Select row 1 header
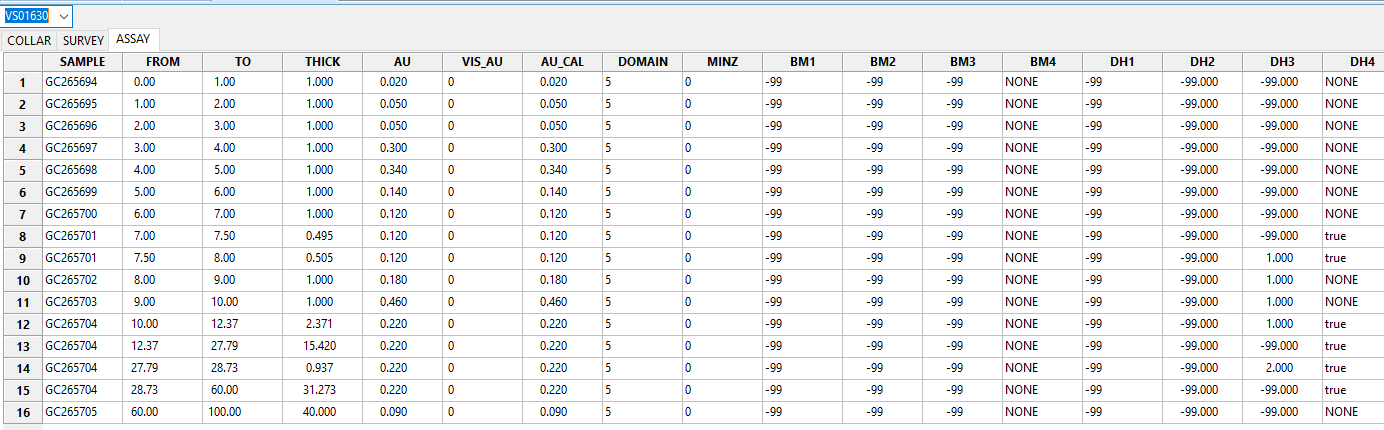This screenshot has width=1384, height=430. click(20, 82)
